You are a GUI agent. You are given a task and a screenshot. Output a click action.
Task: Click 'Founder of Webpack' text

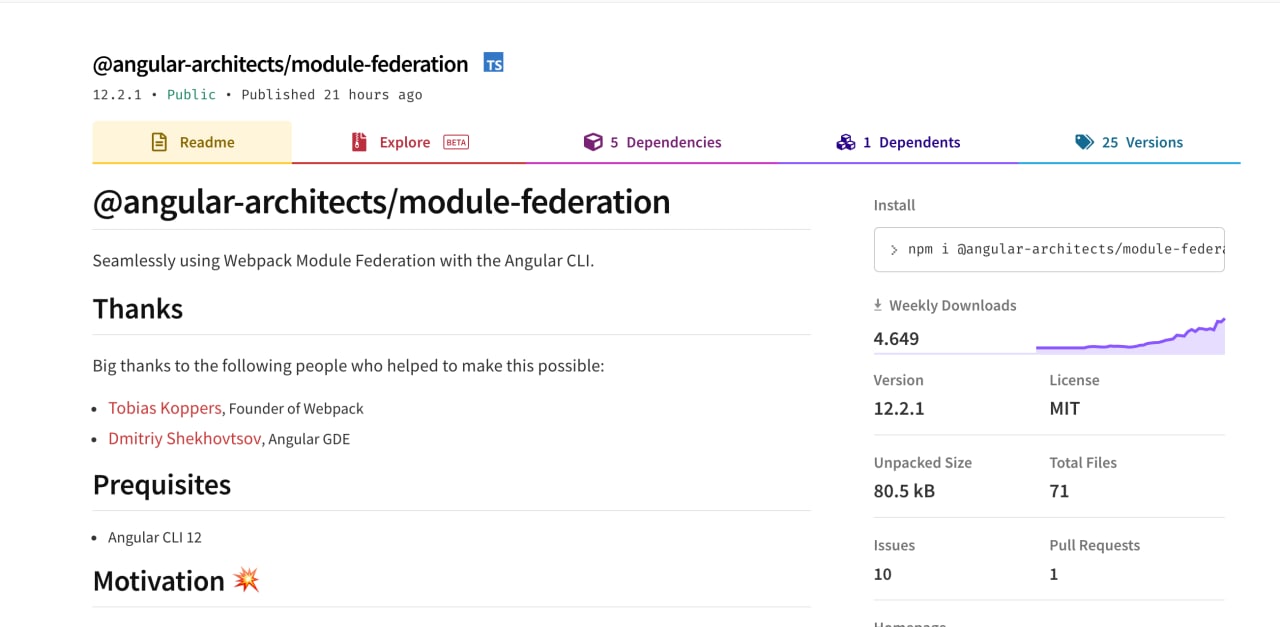click(296, 408)
